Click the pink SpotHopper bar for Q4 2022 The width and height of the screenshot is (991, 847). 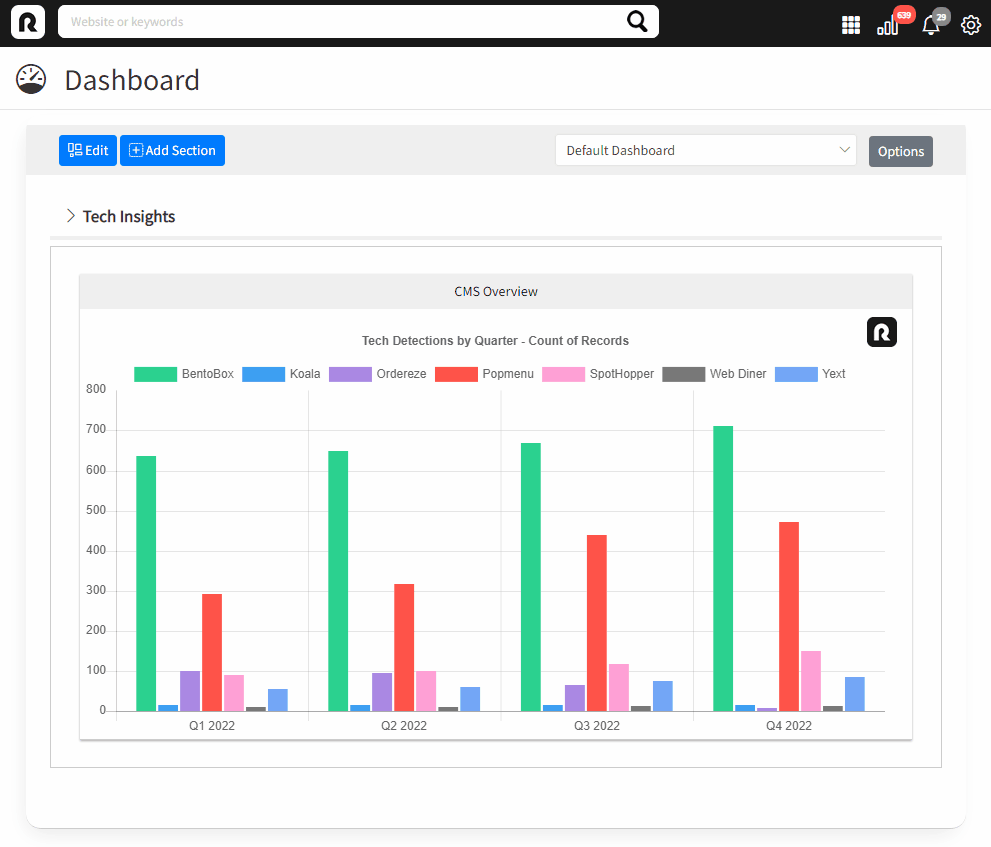click(x=811, y=681)
